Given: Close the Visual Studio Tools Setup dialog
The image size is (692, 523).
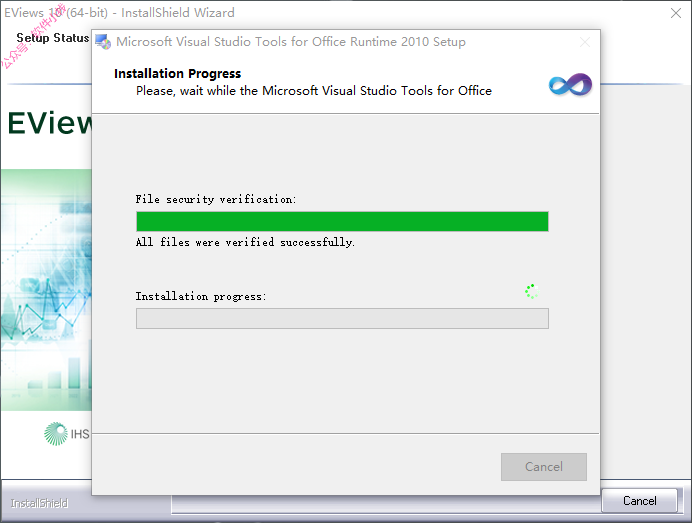Looking at the screenshot, I should tap(585, 42).
